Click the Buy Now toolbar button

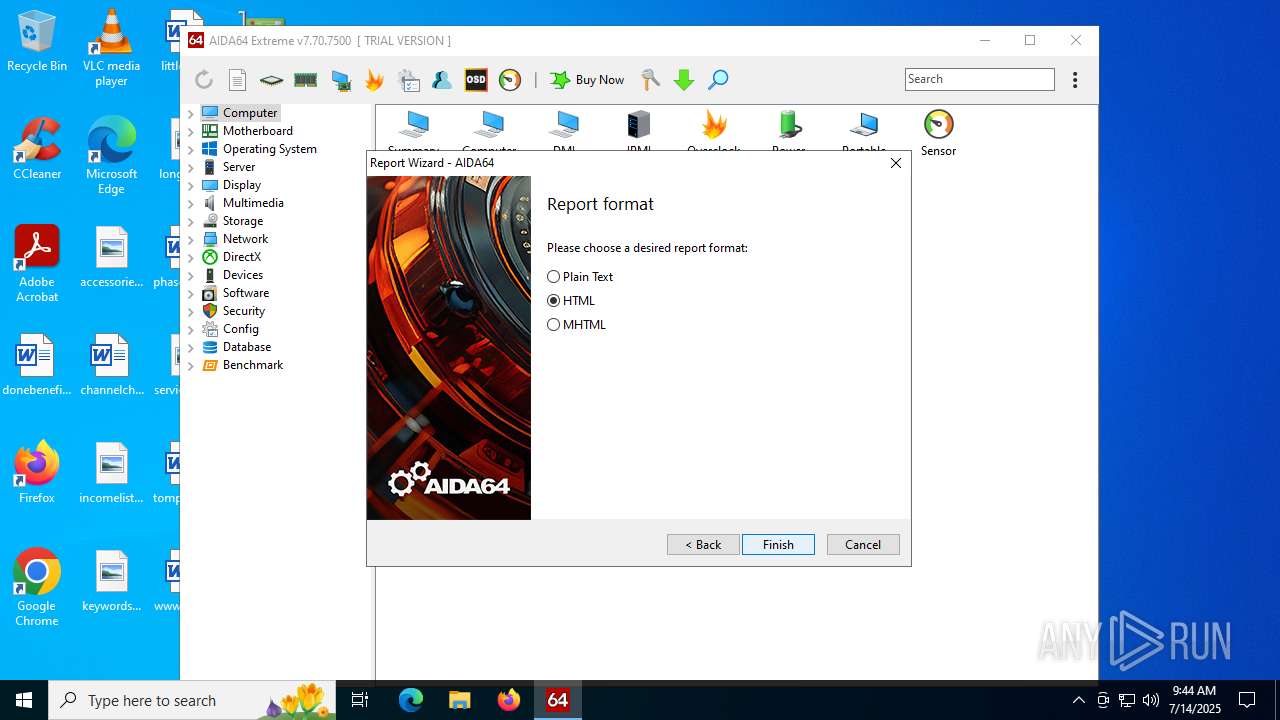pos(587,80)
